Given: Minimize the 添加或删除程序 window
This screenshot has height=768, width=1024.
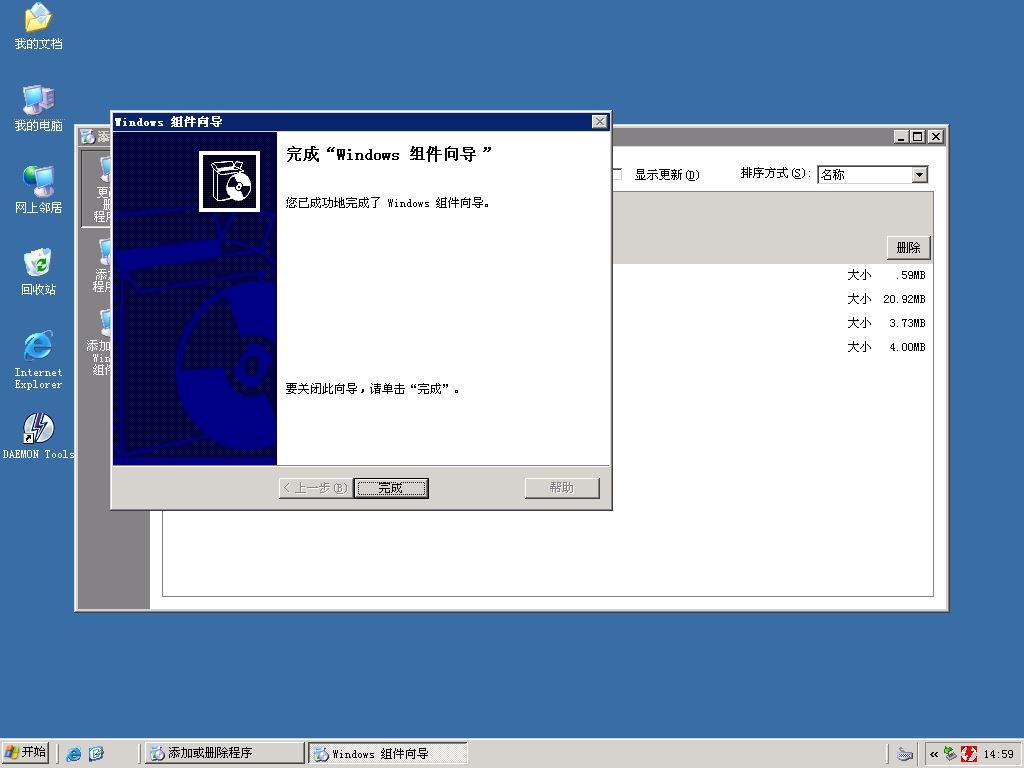Looking at the screenshot, I should pos(901,136).
